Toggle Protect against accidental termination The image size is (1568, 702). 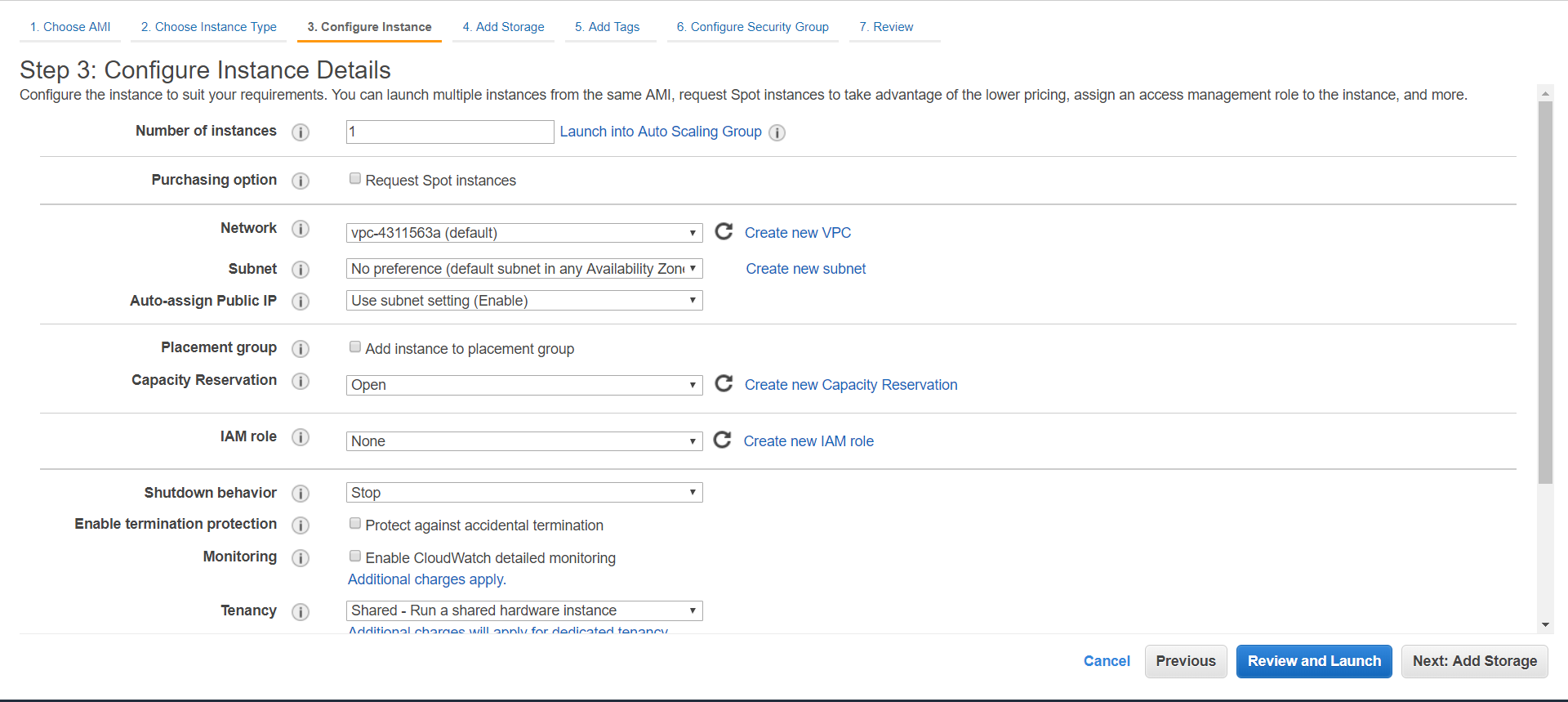[355, 524]
